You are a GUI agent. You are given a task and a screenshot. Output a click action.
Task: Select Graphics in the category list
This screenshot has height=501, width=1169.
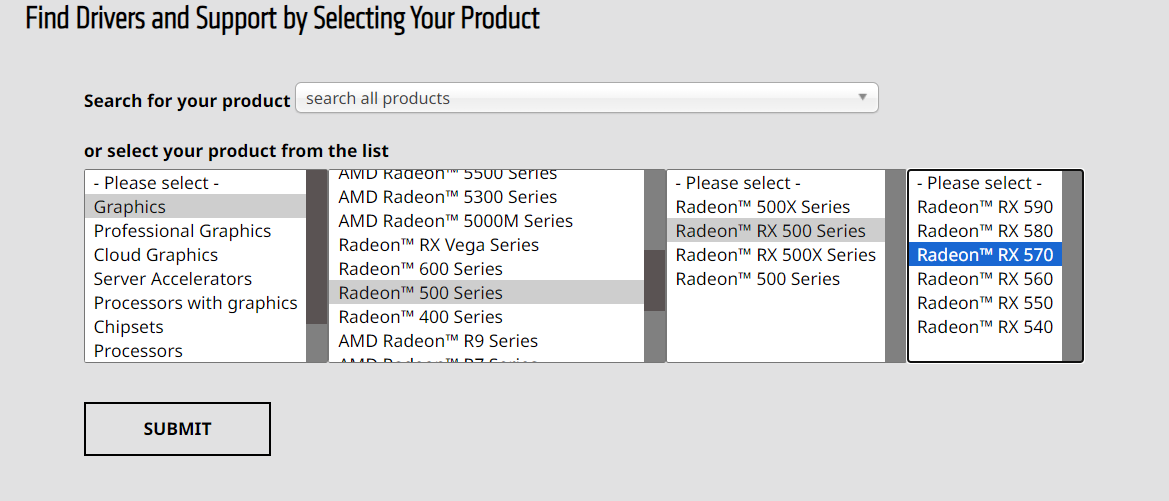point(130,207)
